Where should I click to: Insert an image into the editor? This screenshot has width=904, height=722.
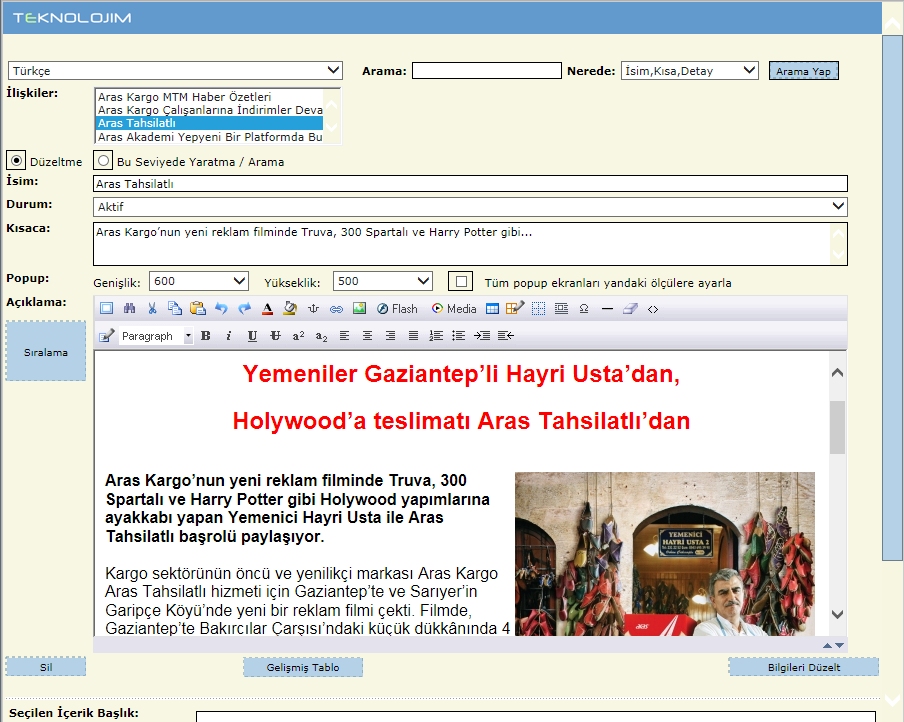359,309
